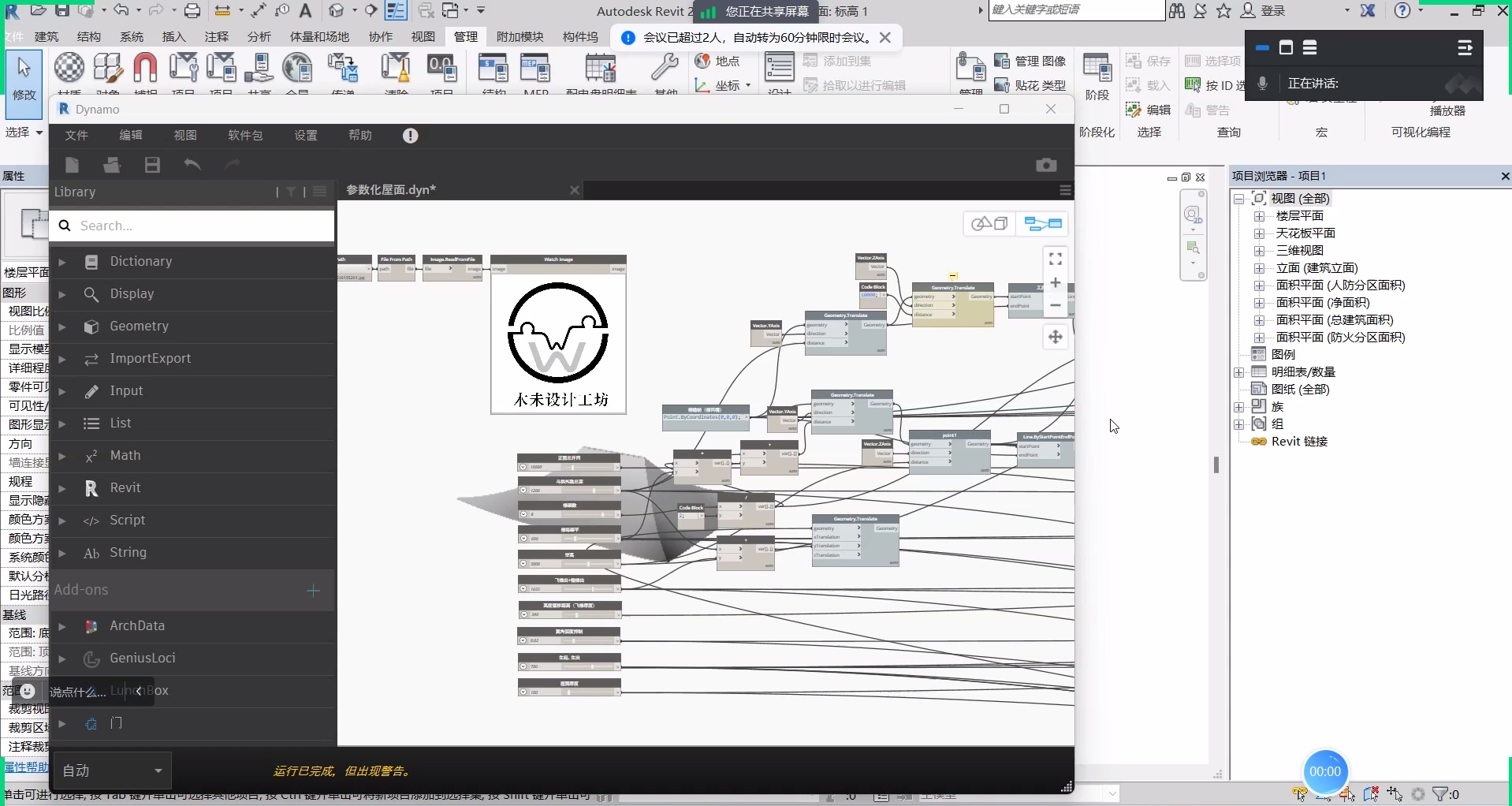This screenshot has height=806, width=1512.
Task: Open the run mode dropdown showing 自动
Action: [112, 771]
